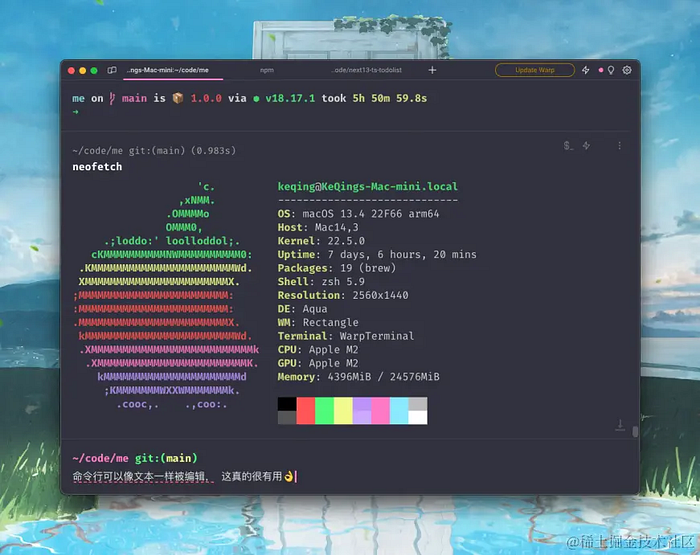Click the block command prompt icon
This screenshot has height=555, width=700.
(x=568, y=146)
